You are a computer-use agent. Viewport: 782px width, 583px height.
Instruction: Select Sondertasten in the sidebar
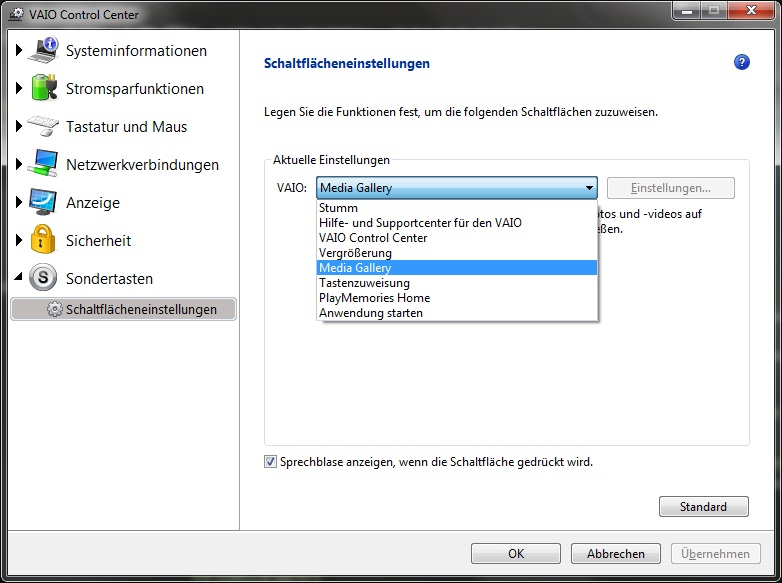point(109,278)
